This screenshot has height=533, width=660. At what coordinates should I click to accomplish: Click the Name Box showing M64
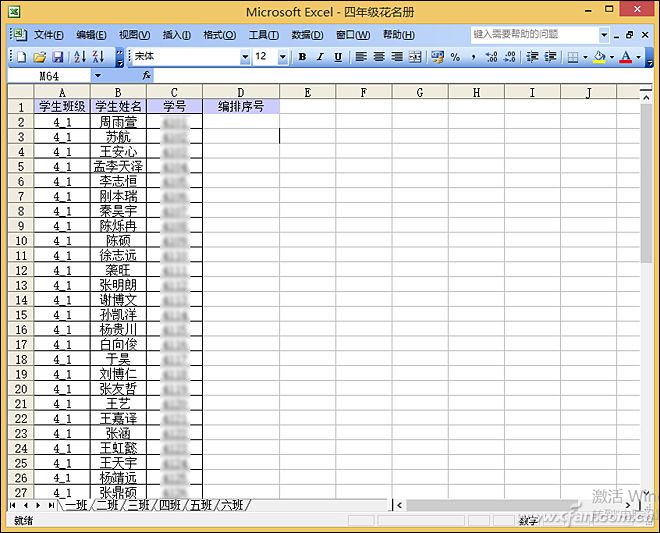[x=49, y=76]
